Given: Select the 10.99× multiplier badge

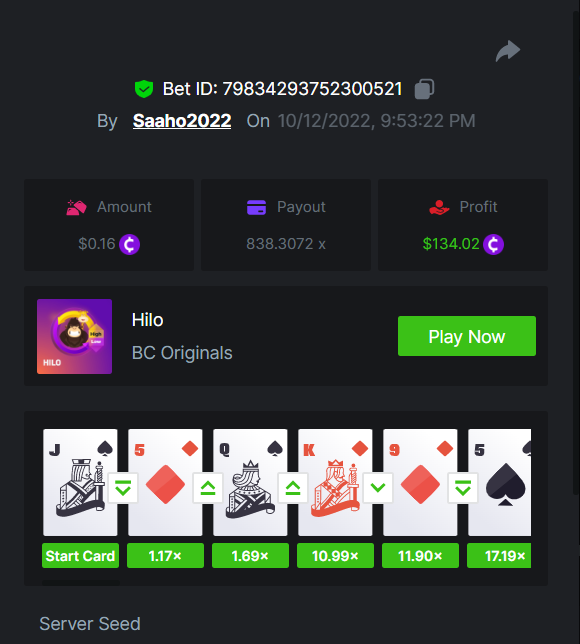Looking at the screenshot, I should pyautogui.click(x=335, y=556).
